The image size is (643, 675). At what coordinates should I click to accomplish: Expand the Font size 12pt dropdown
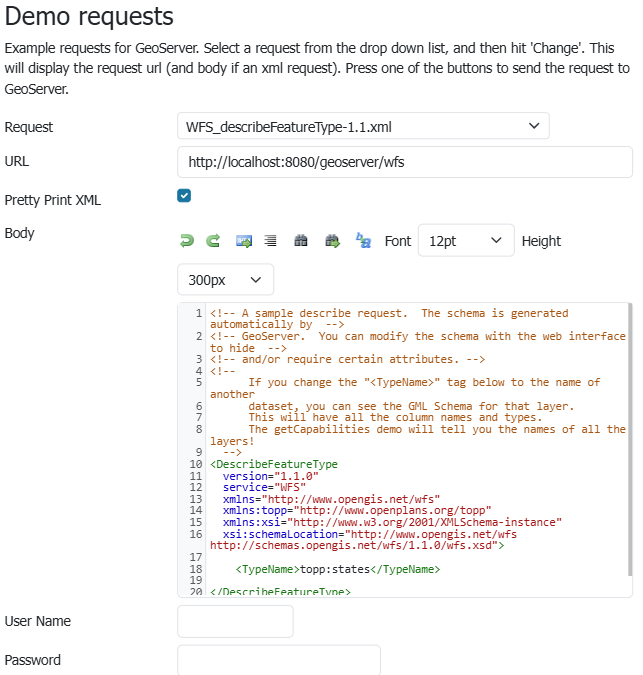coord(465,241)
